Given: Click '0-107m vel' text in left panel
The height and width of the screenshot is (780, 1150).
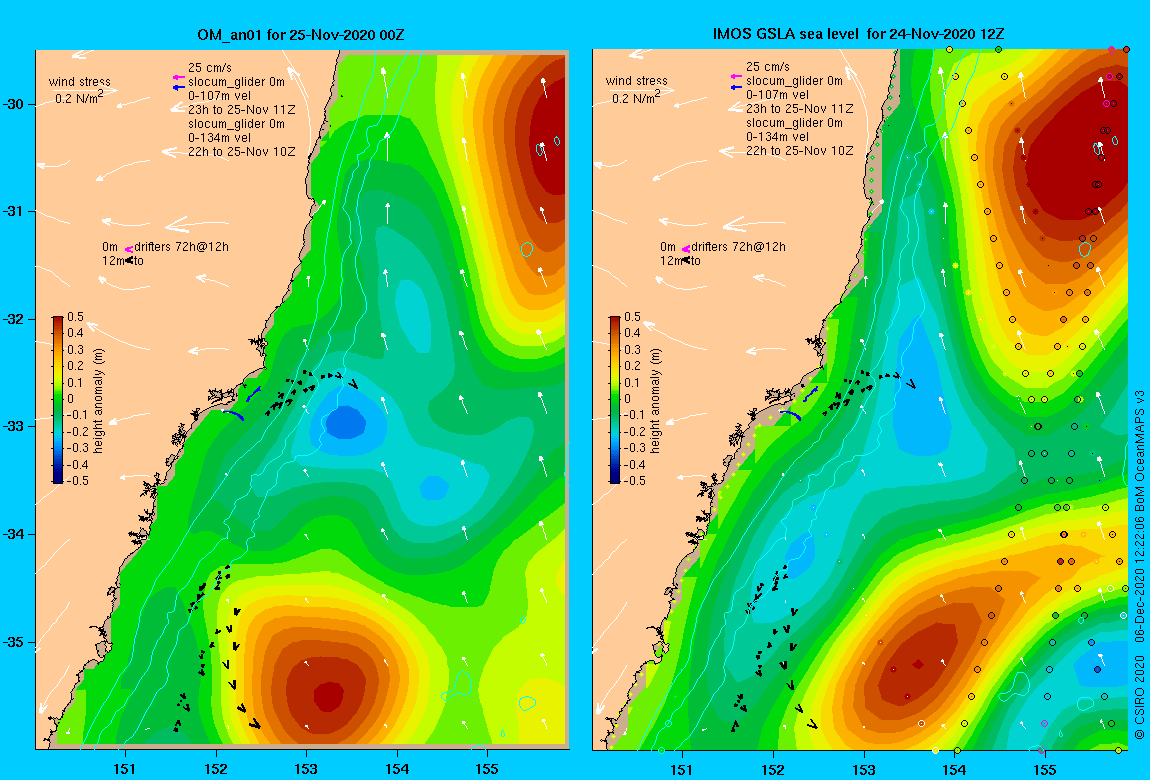Looking at the screenshot, I should pos(219,95).
